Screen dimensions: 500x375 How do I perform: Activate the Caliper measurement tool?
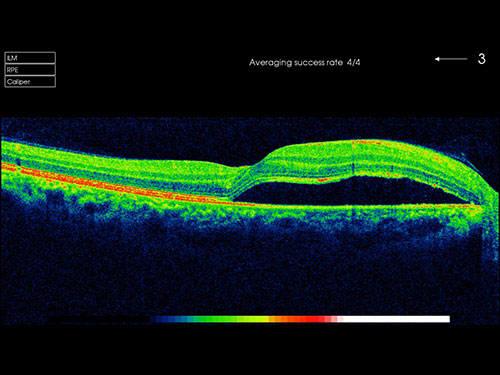point(30,82)
